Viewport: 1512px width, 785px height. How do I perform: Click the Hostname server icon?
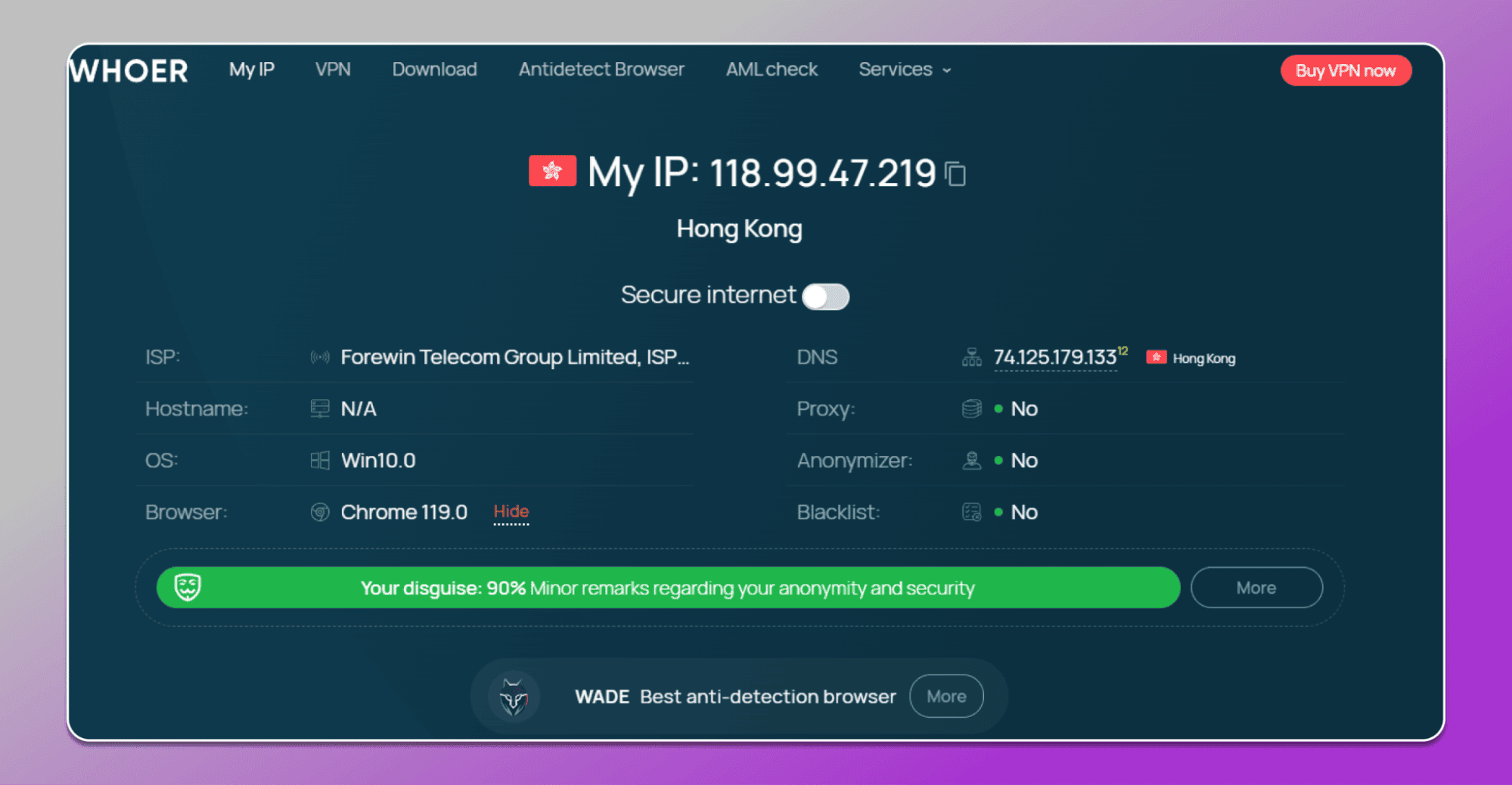[320, 409]
